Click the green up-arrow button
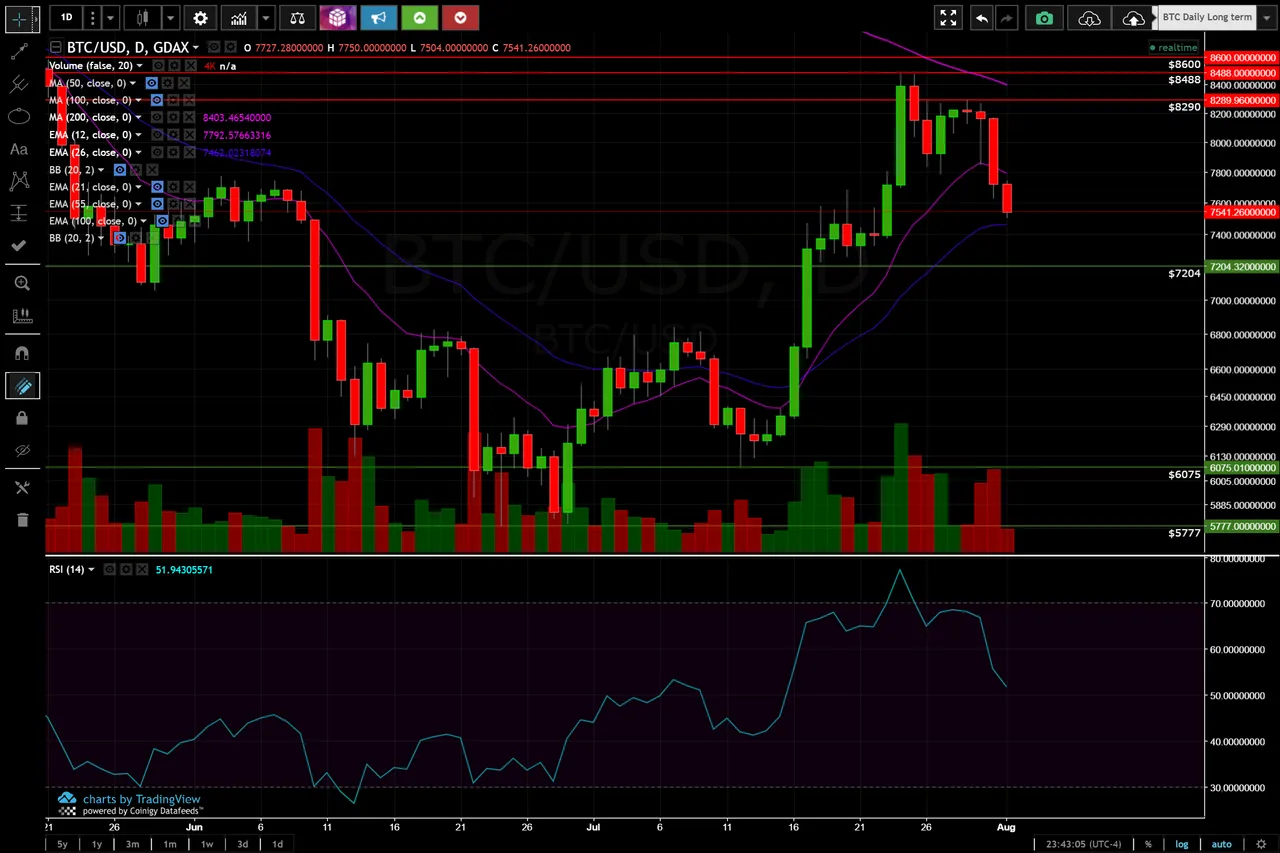1280x853 pixels. point(419,17)
